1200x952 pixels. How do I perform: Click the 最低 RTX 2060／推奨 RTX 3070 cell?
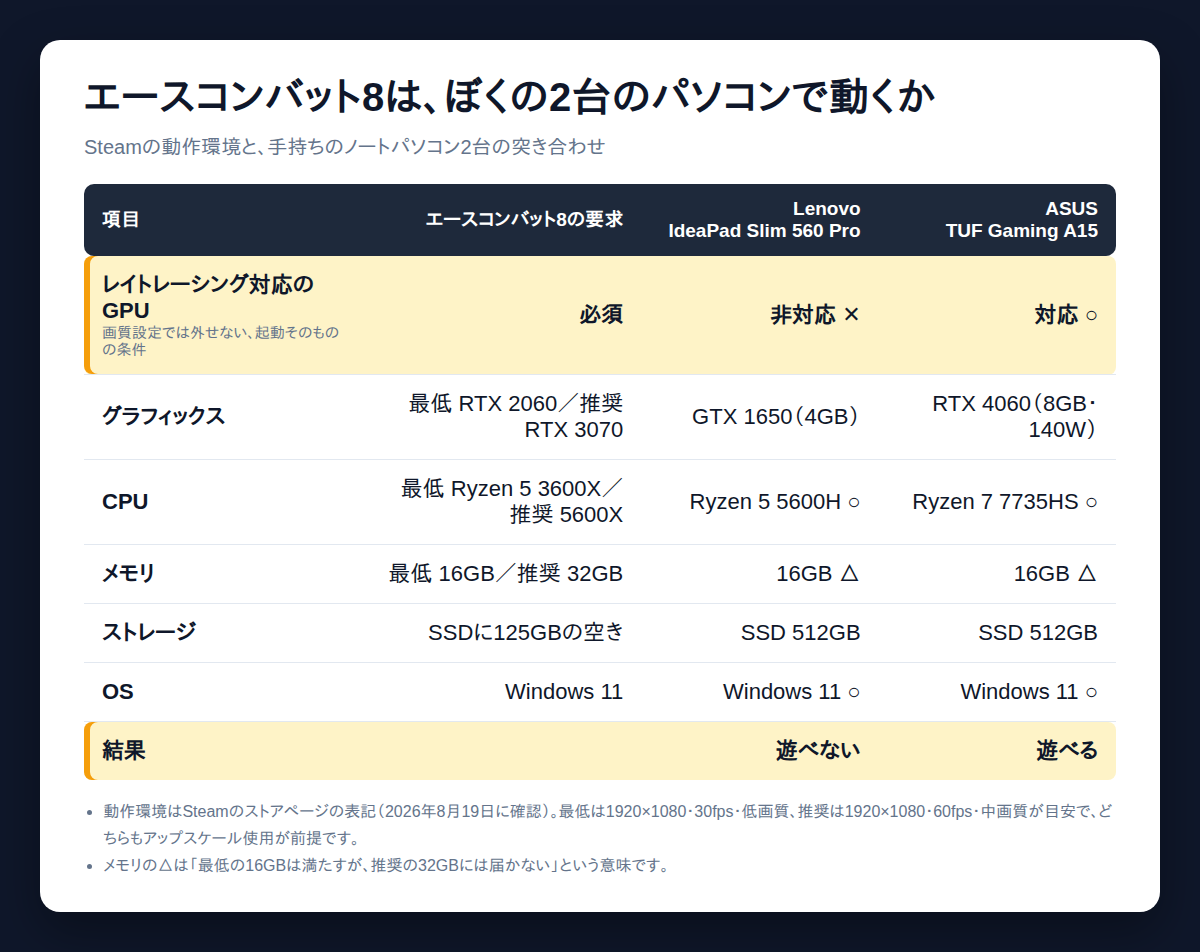pyautogui.click(x=516, y=417)
